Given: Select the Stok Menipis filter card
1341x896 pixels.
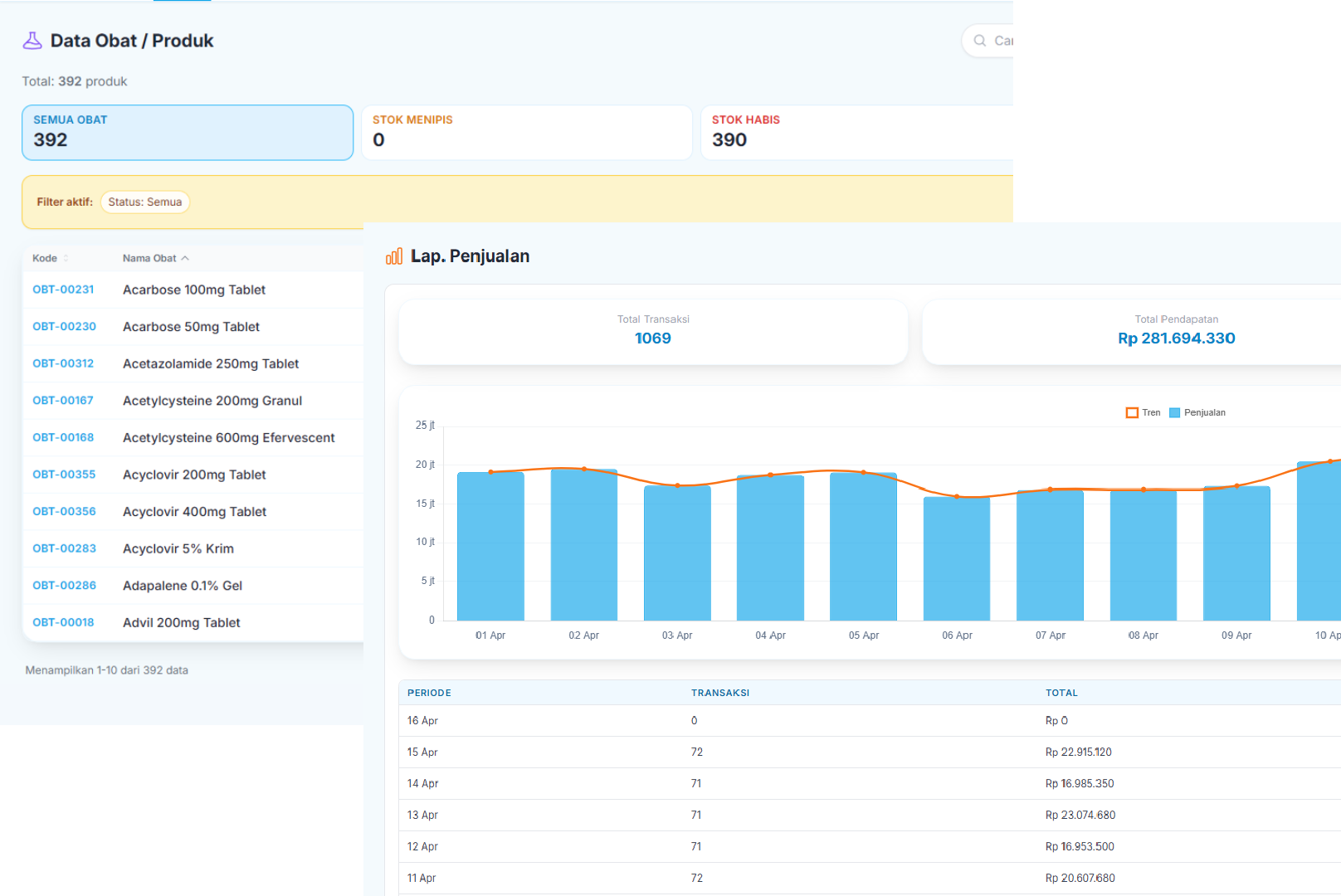Looking at the screenshot, I should tap(526, 133).
